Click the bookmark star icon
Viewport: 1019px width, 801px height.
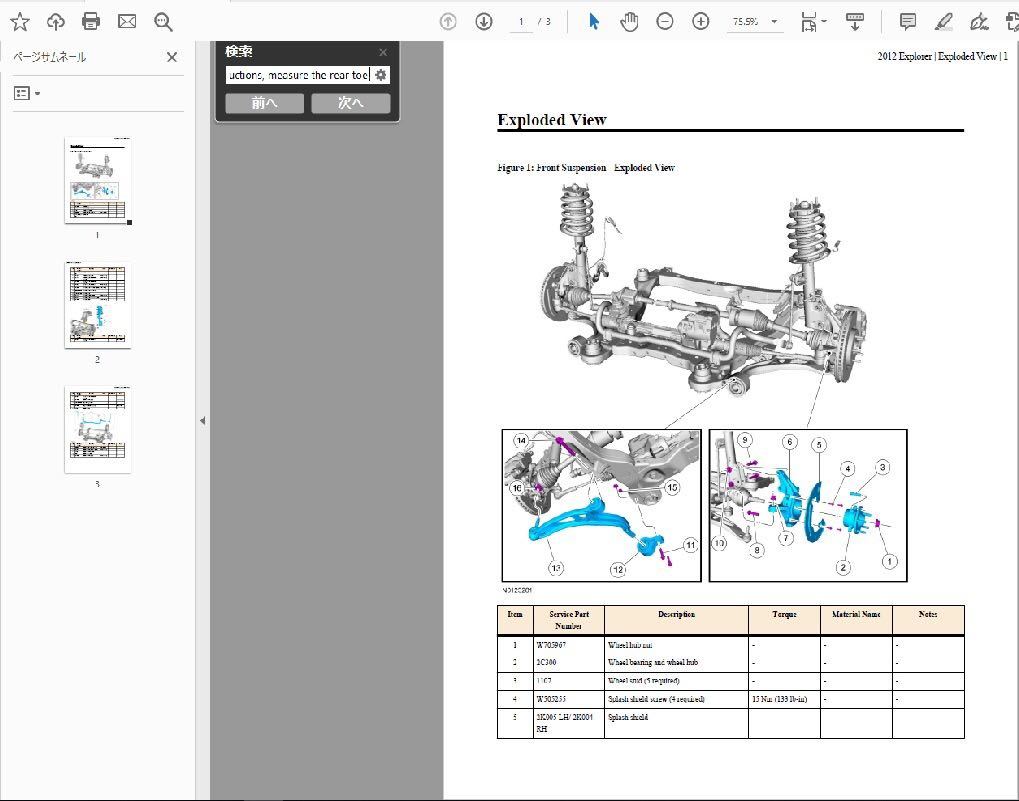coord(20,21)
